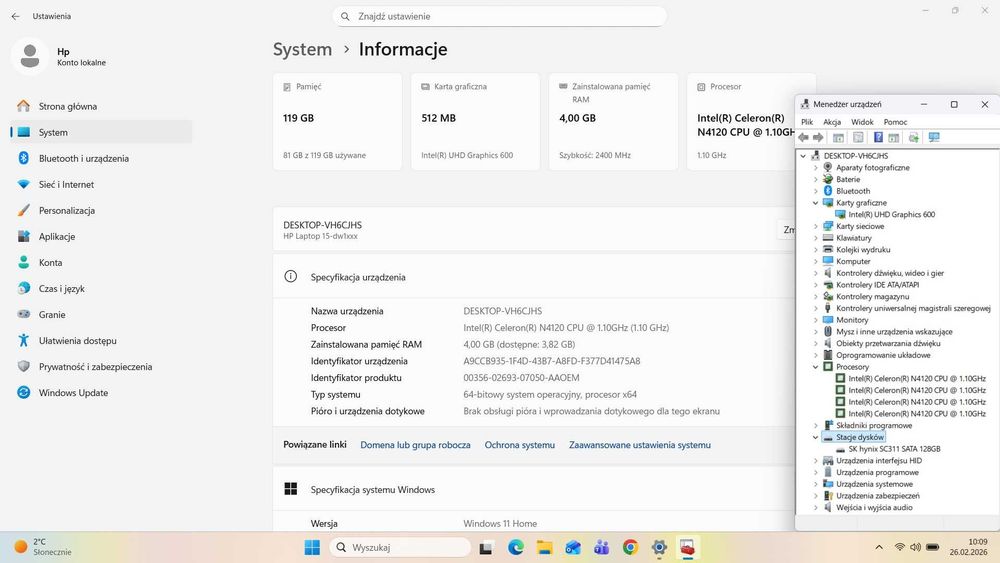The width and height of the screenshot is (1000, 563).
Task: Open Outlook app from taskbar
Action: [573, 547]
